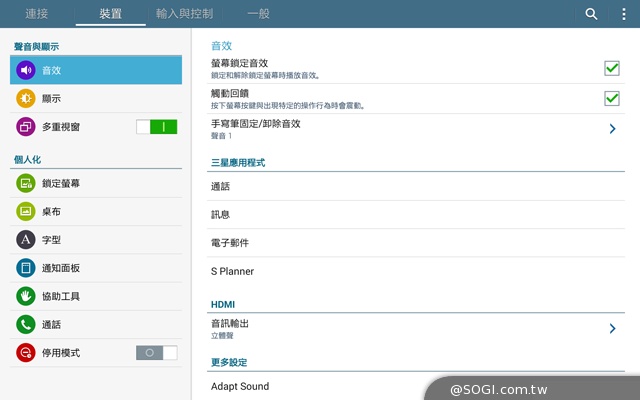The image size is (640, 400).
Task: Enable the 停用模式 blocking mode switch
Action: click(157, 353)
